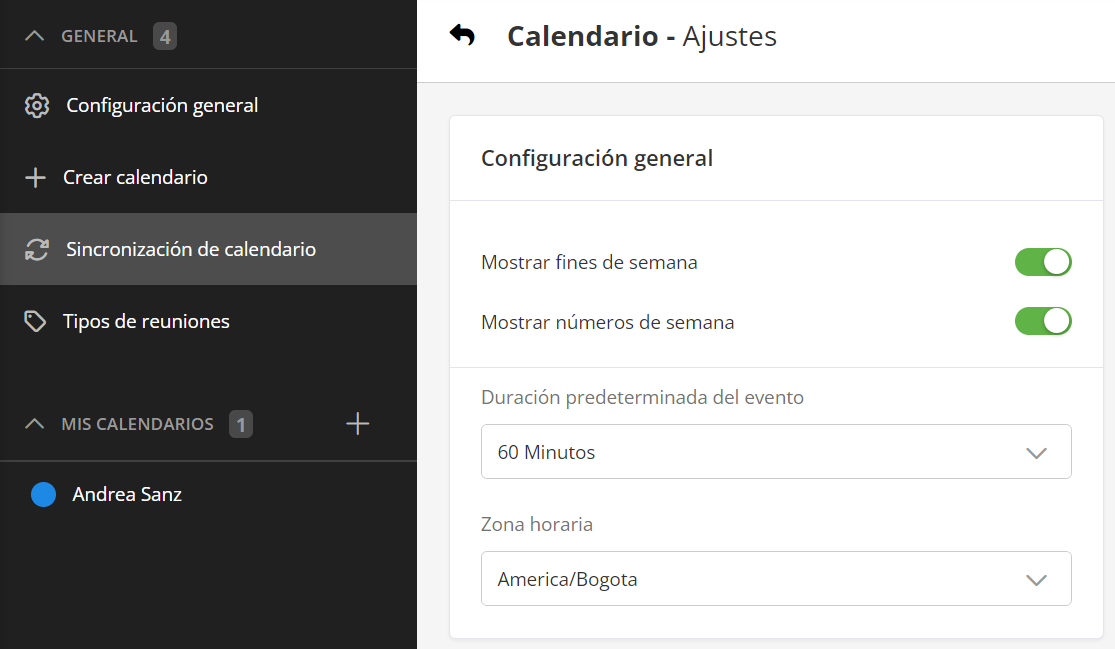1115x649 pixels.
Task: Click the back arrow beside Calendario title
Action: pyautogui.click(x=462, y=36)
